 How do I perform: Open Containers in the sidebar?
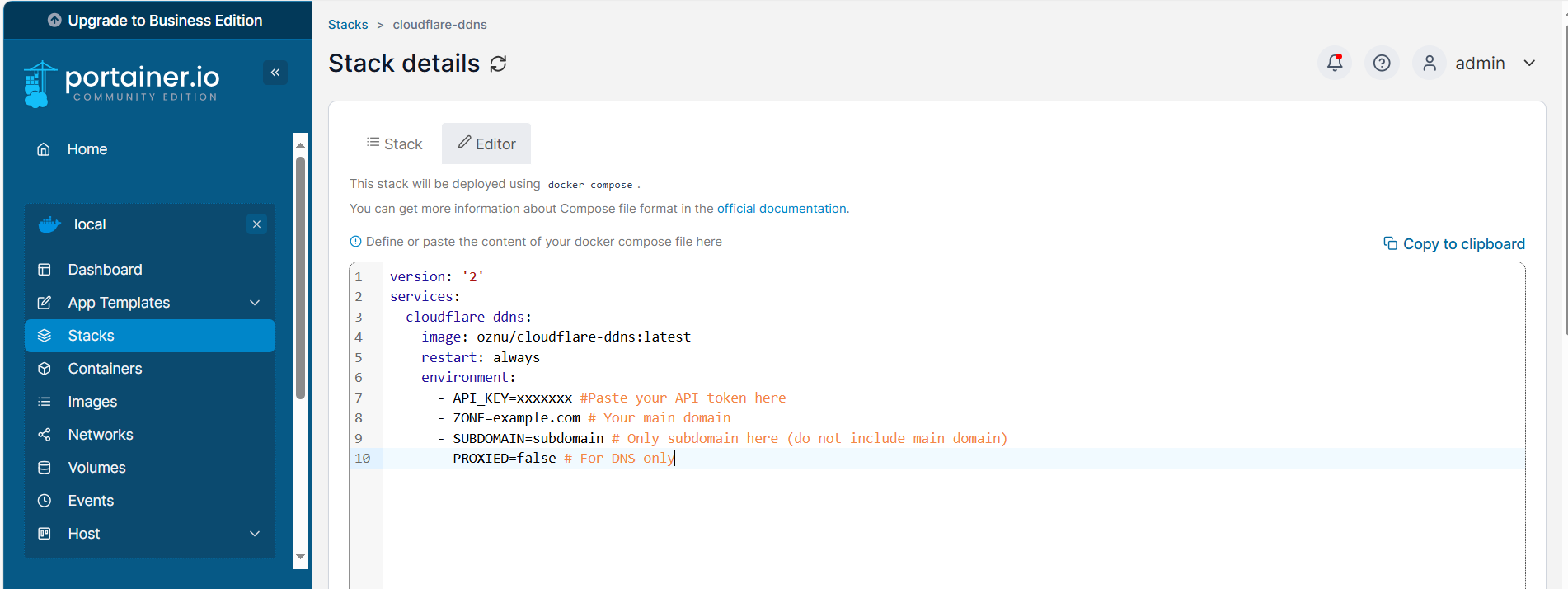[150, 369]
